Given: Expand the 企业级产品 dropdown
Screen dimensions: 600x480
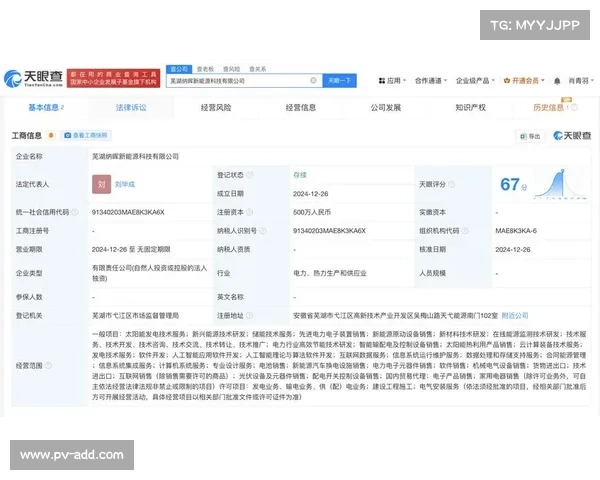Looking at the screenshot, I should [475, 81].
